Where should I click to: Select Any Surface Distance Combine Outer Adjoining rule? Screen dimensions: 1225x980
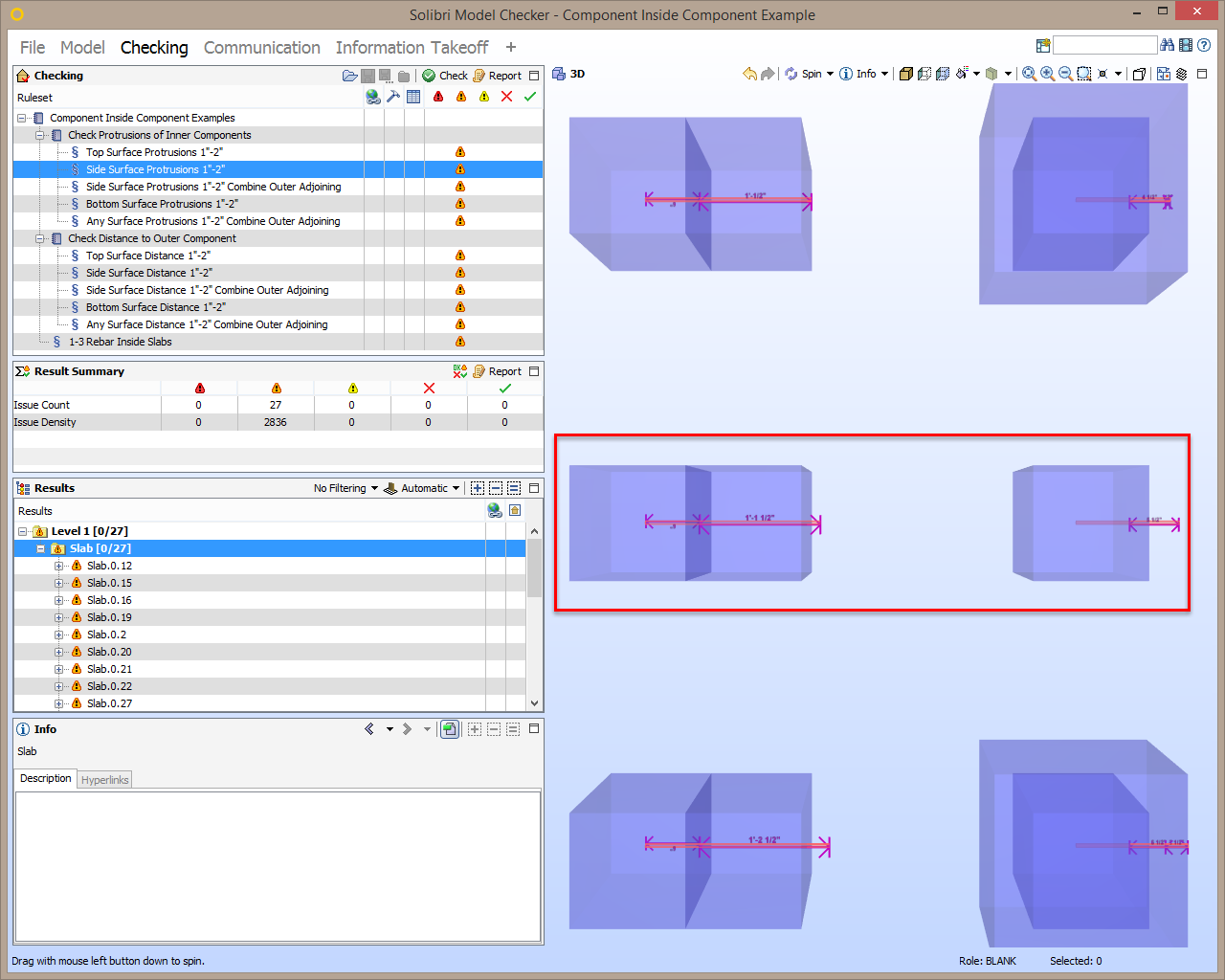click(x=207, y=324)
